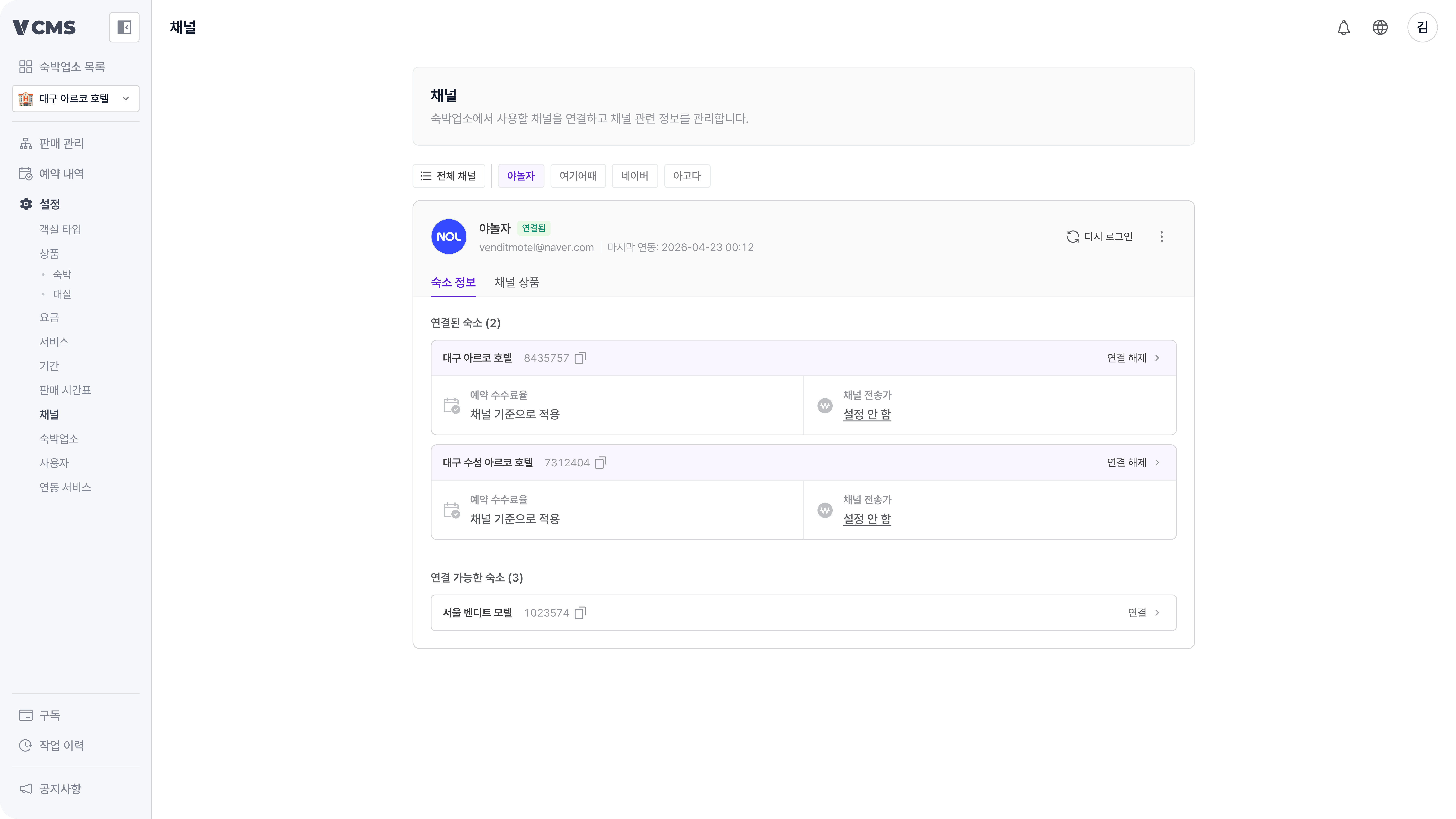Copy property ID 8435757
This screenshot has width=1456, height=819.
point(580,358)
